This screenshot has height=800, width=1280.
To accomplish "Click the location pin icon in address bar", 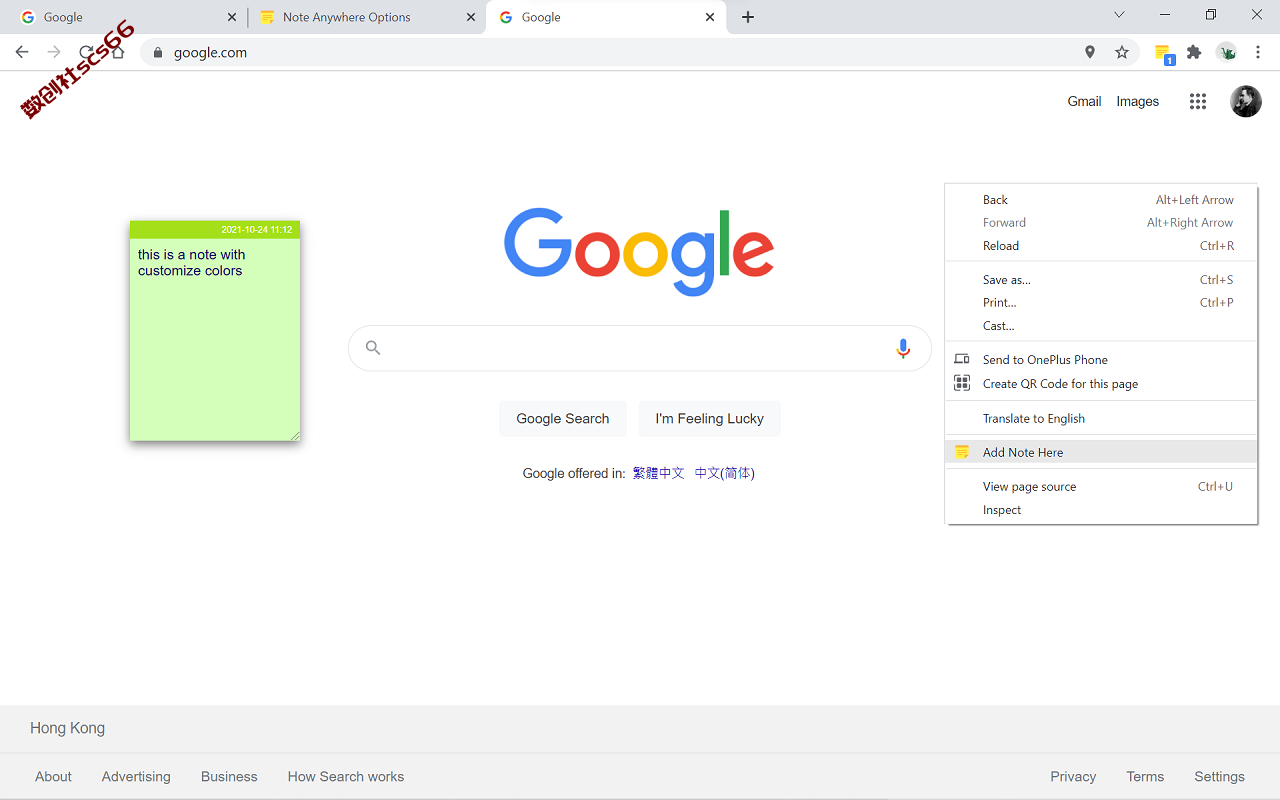I will click(1090, 52).
